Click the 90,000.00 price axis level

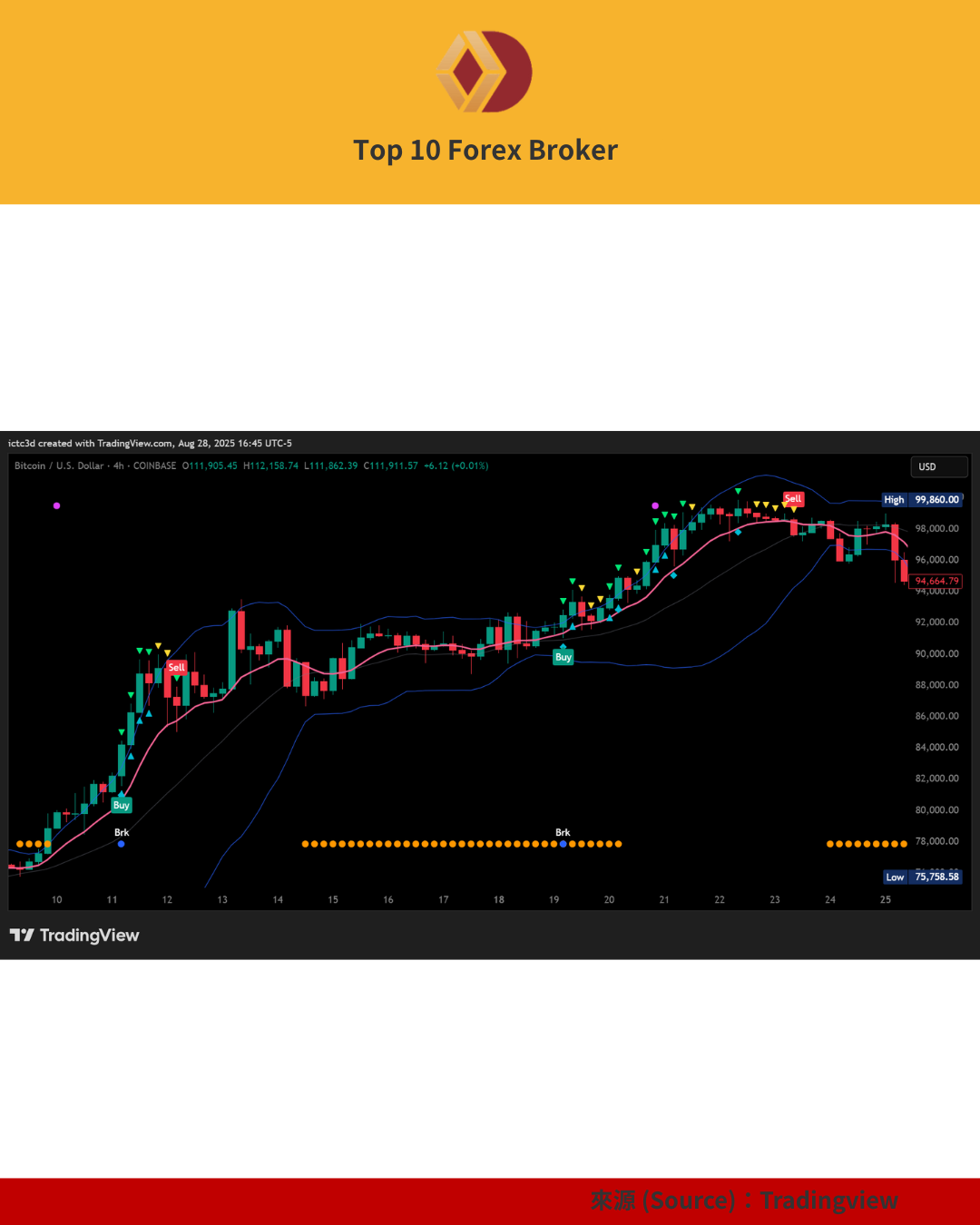(x=936, y=653)
